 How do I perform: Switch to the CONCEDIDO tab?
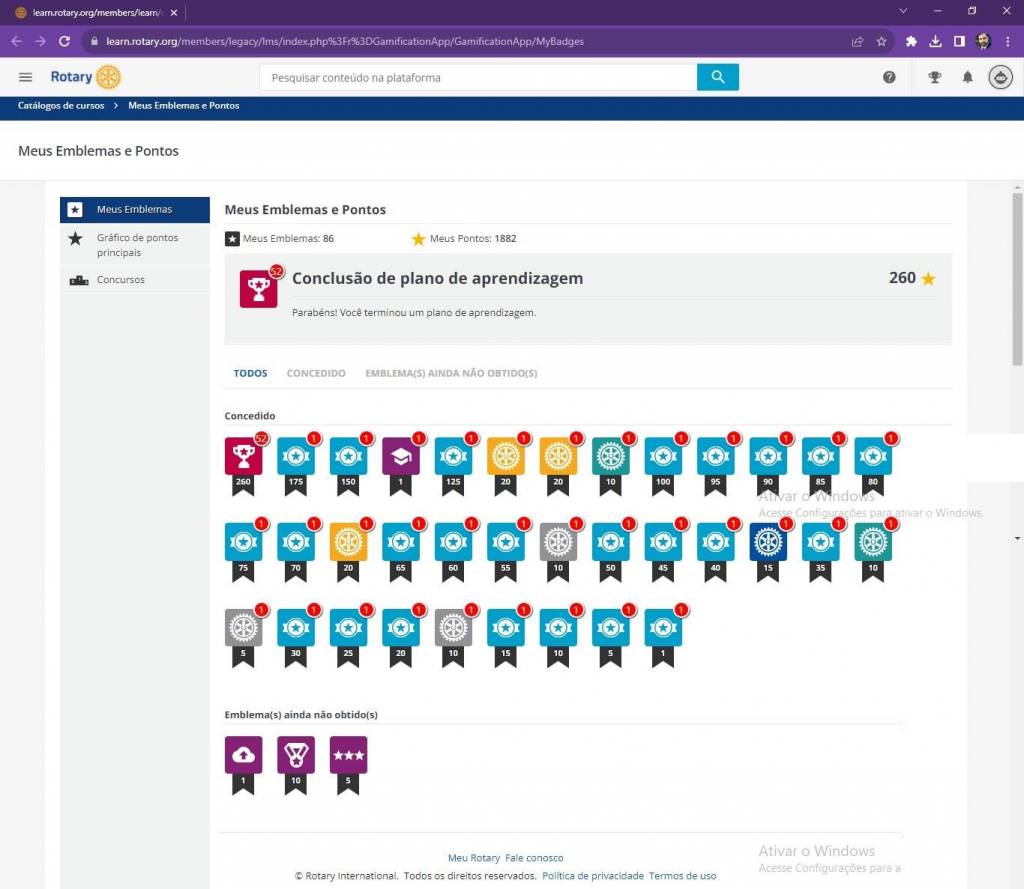click(316, 373)
